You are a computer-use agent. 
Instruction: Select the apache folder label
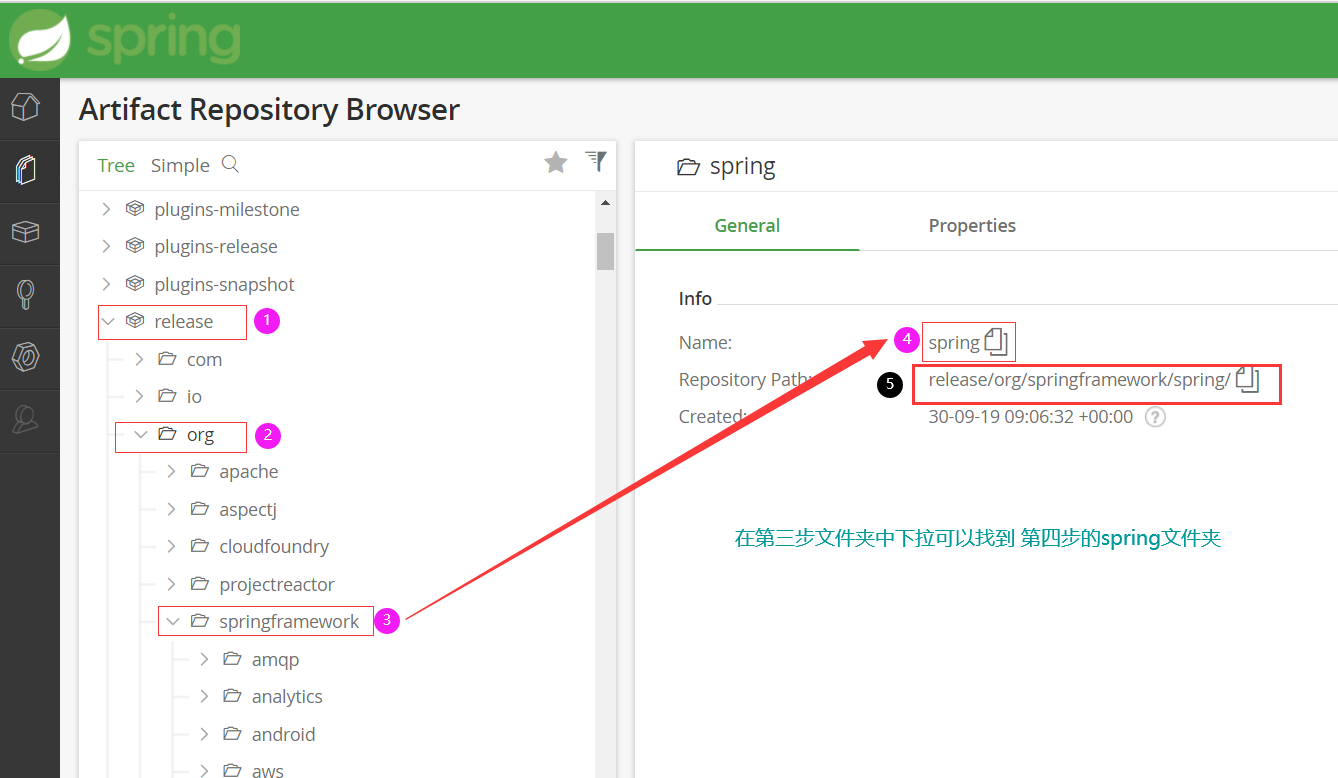click(x=249, y=471)
